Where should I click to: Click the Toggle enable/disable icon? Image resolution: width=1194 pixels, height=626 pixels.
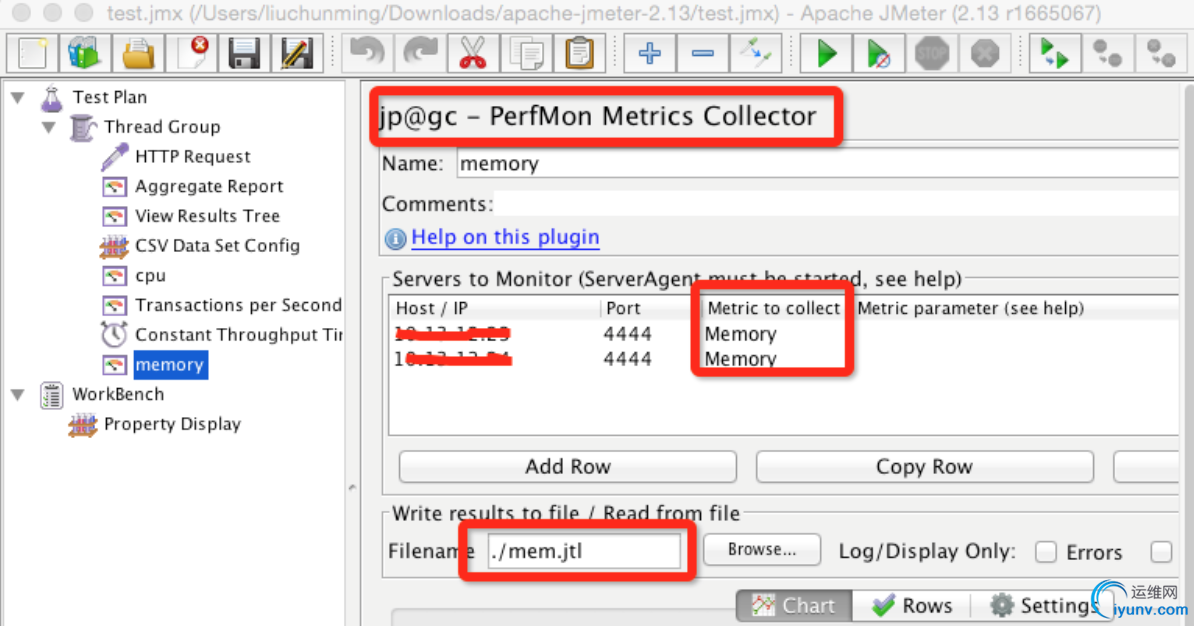(755, 53)
